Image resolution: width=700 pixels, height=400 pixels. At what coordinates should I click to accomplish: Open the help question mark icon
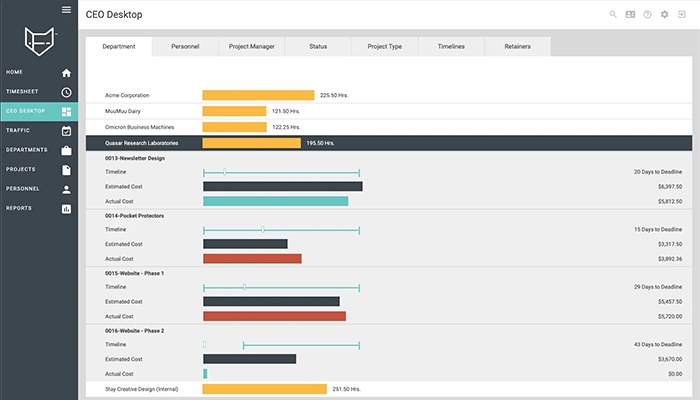coord(647,15)
